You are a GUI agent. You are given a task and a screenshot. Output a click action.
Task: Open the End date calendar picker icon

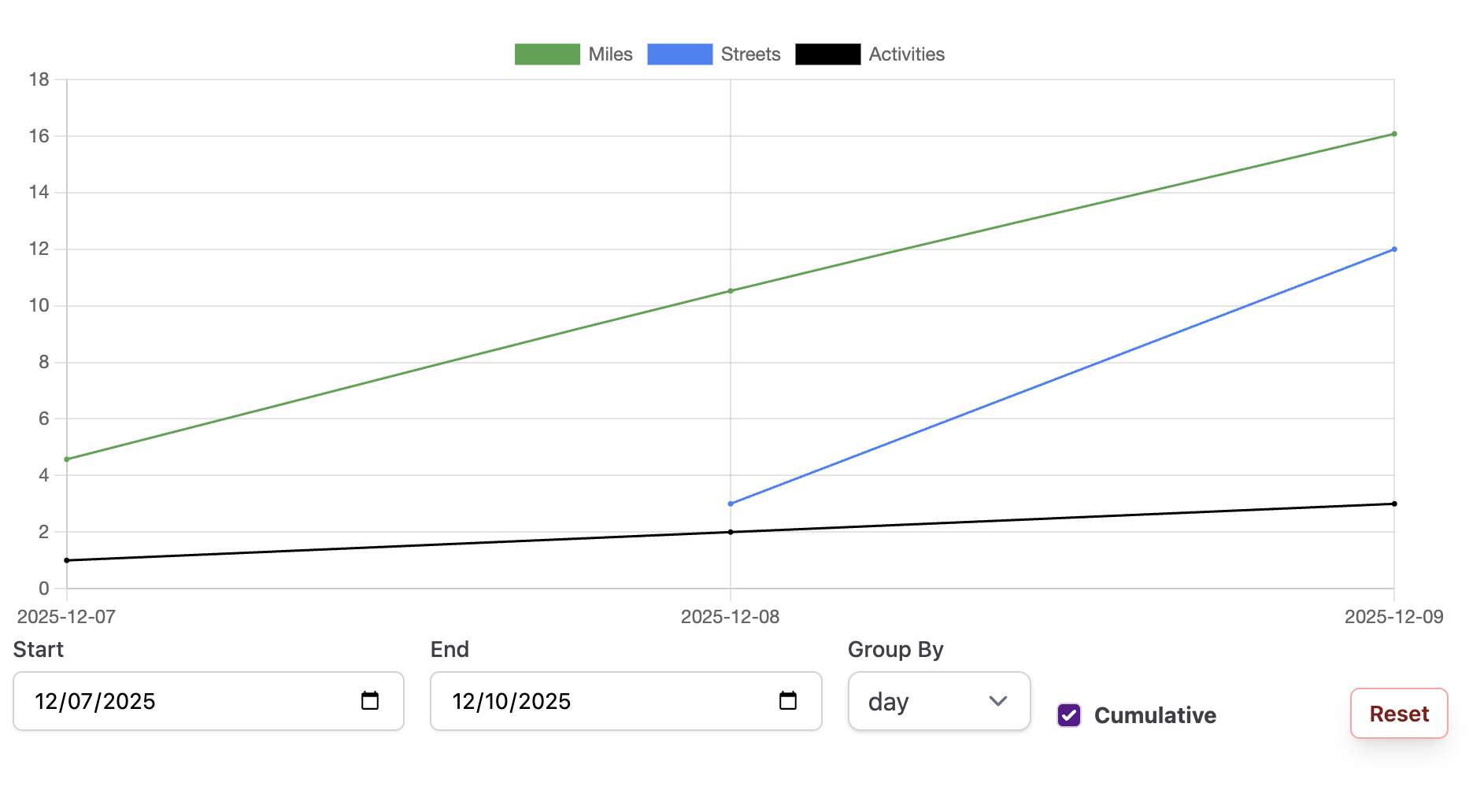point(787,700)
